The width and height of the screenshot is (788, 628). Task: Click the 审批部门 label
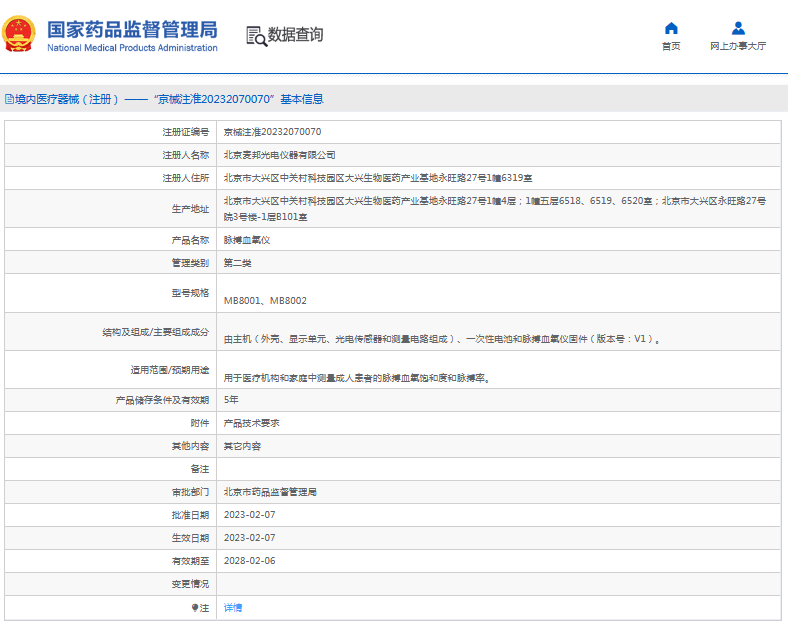[190, 492]
